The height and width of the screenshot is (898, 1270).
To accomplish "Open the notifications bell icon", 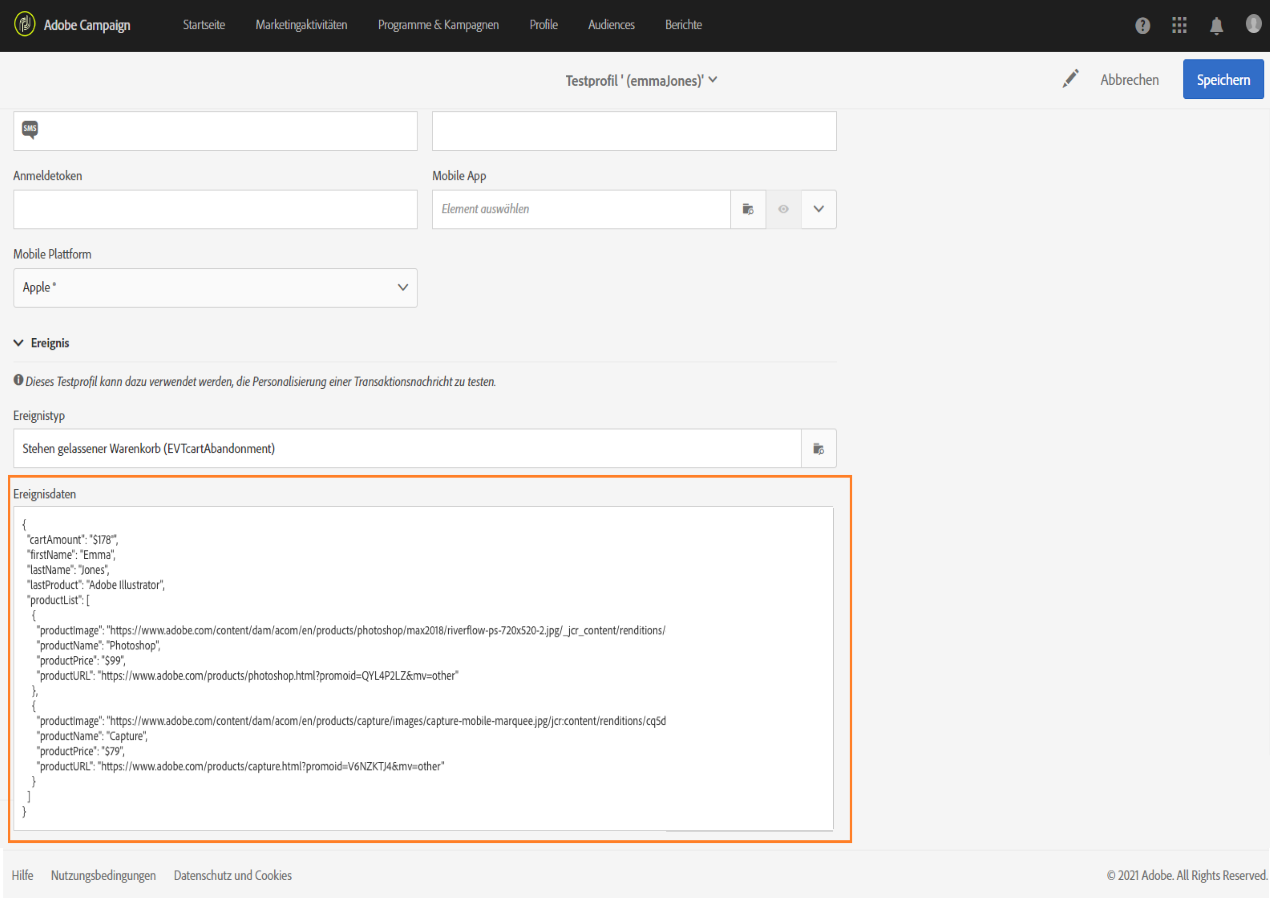I will pos(1217,26).
